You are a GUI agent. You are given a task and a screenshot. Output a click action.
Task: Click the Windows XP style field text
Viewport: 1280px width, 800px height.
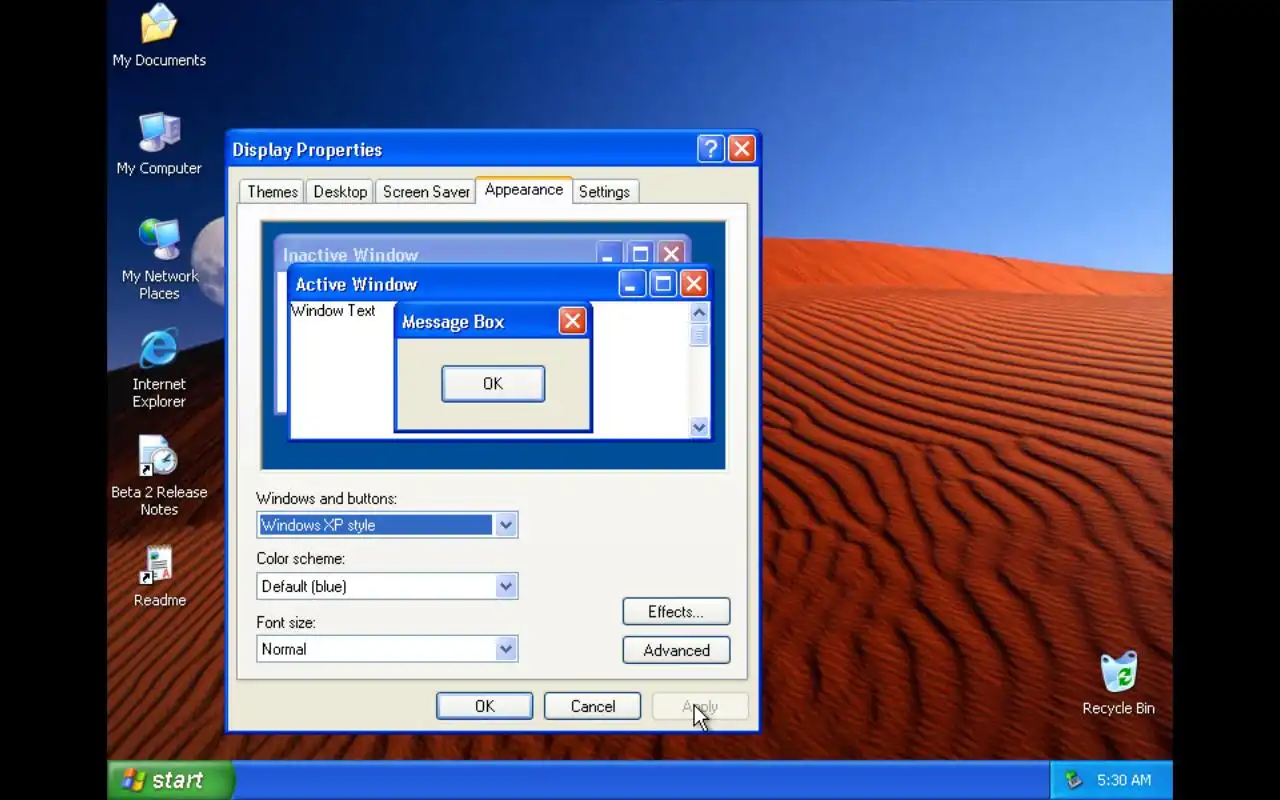(318, 525)
